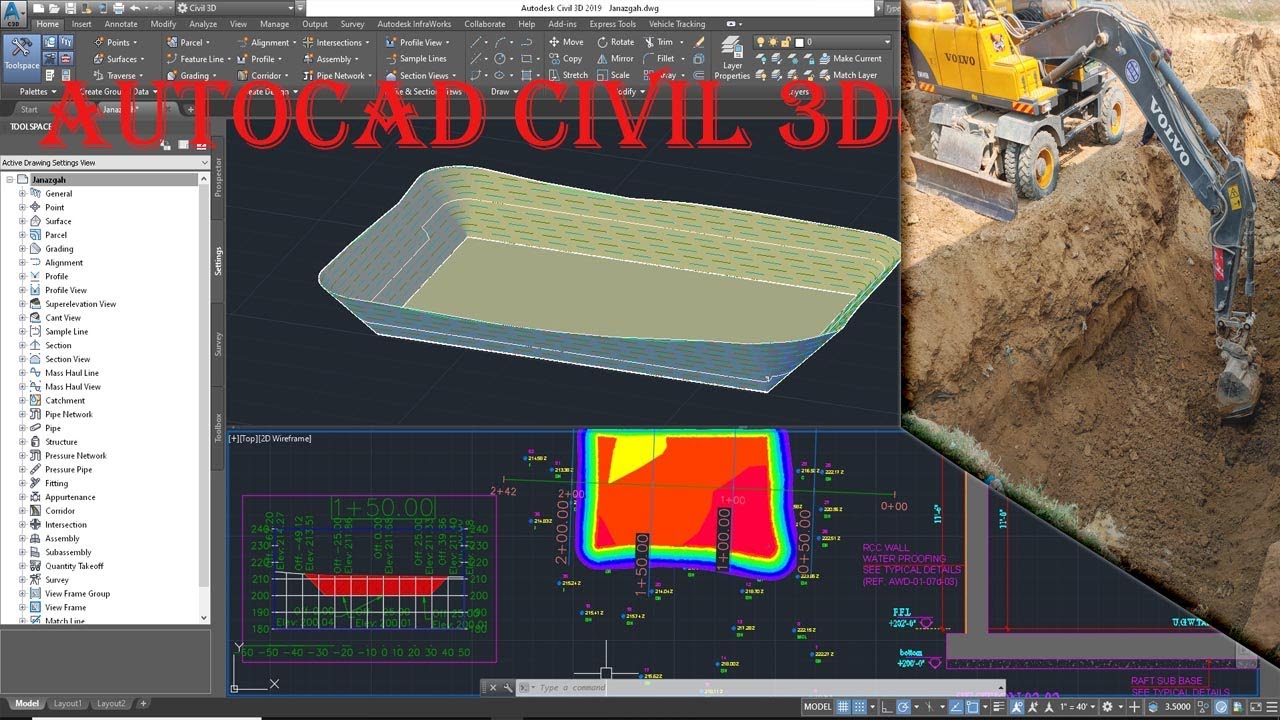The image size is (1280, 720).
Task: Click the Copy tool
Action: point(565,58)
